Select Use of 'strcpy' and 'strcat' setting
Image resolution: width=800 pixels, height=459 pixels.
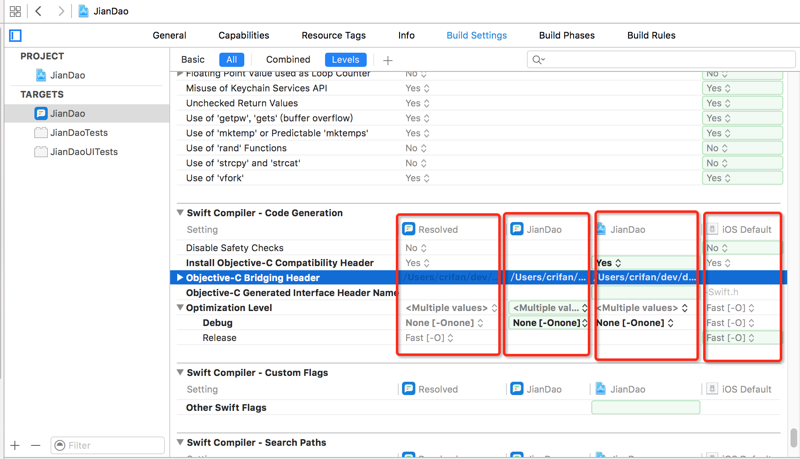pyautogui.click(x=243, y=163)
